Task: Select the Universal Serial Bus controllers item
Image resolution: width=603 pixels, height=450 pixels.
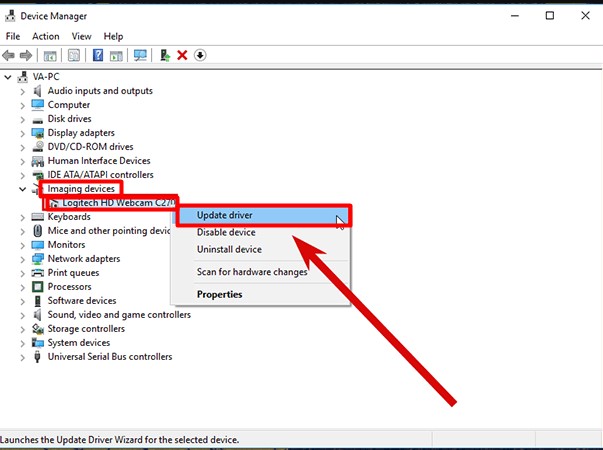Action: tap(109, 357)
